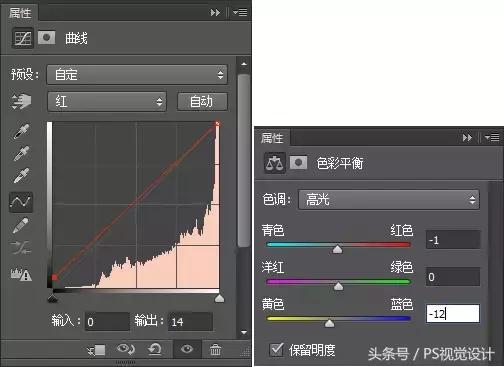The width and height of the screenshot is (504, 367).
Task: Click the cyan-red value field showing -1
Action: [453, 239]
